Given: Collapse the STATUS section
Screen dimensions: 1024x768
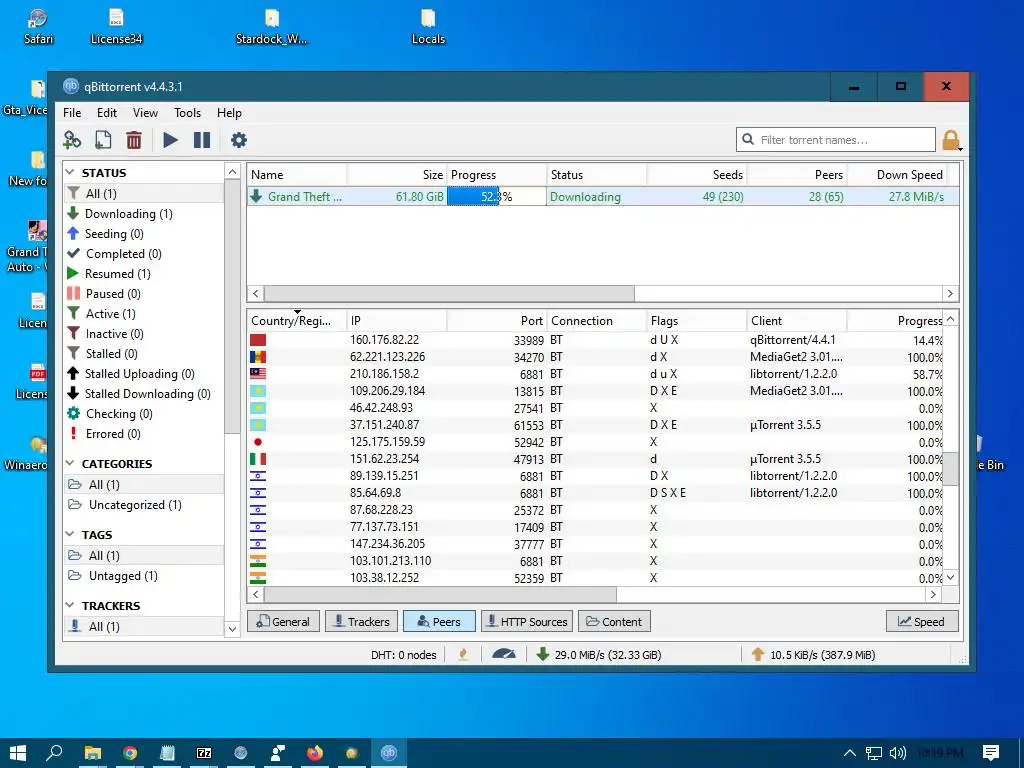Looking at the screenshot, I should click(x=70, y=172).
